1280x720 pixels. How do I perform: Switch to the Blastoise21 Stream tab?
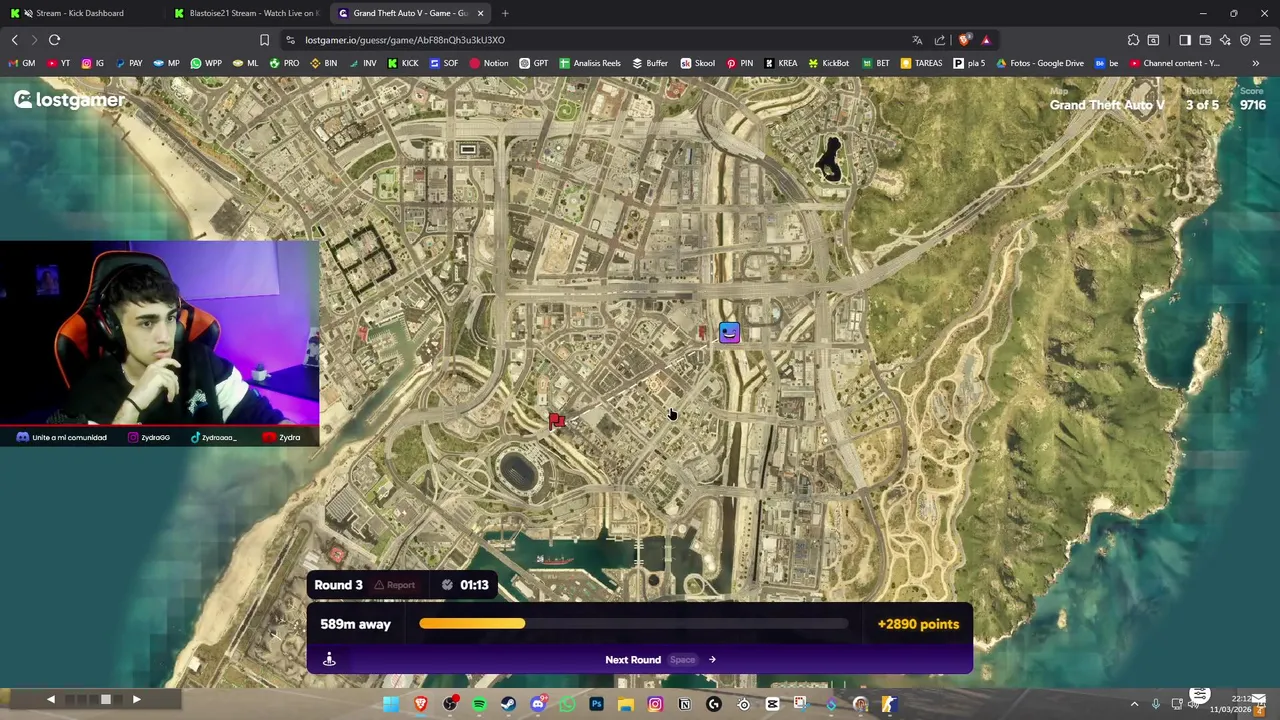(245, 13)
